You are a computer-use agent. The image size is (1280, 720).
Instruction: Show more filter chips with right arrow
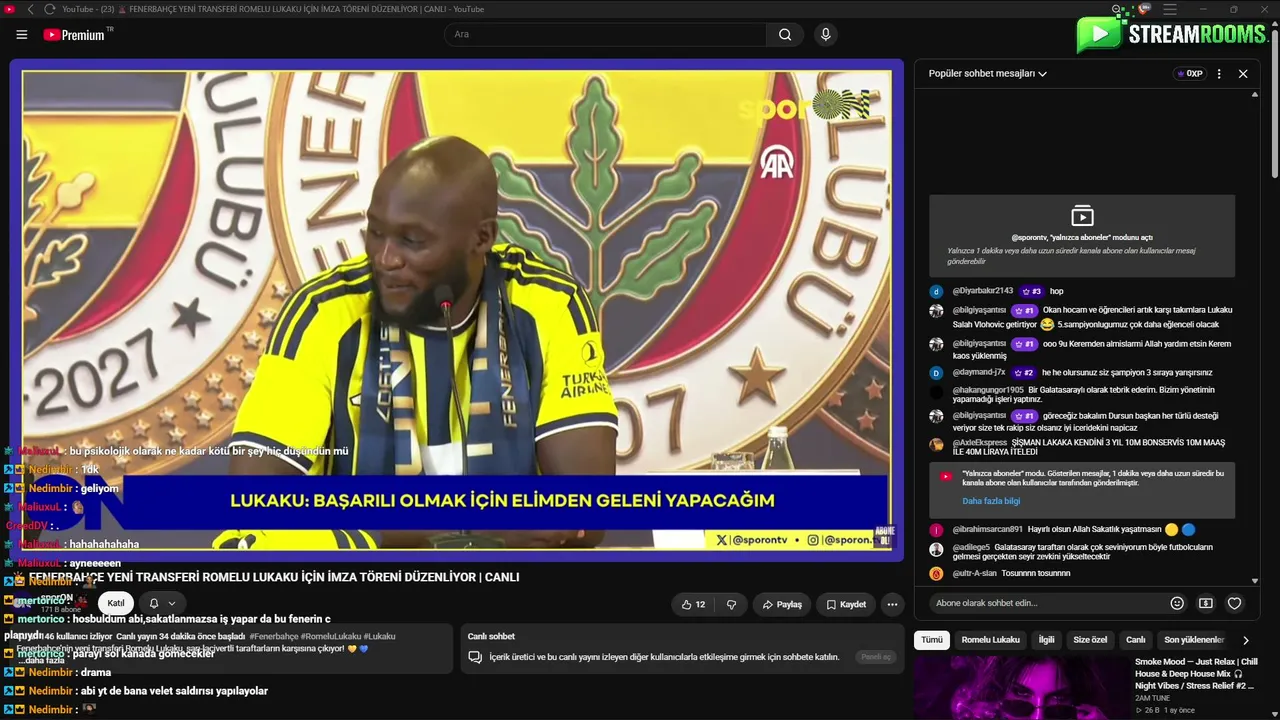(1245, 640)
